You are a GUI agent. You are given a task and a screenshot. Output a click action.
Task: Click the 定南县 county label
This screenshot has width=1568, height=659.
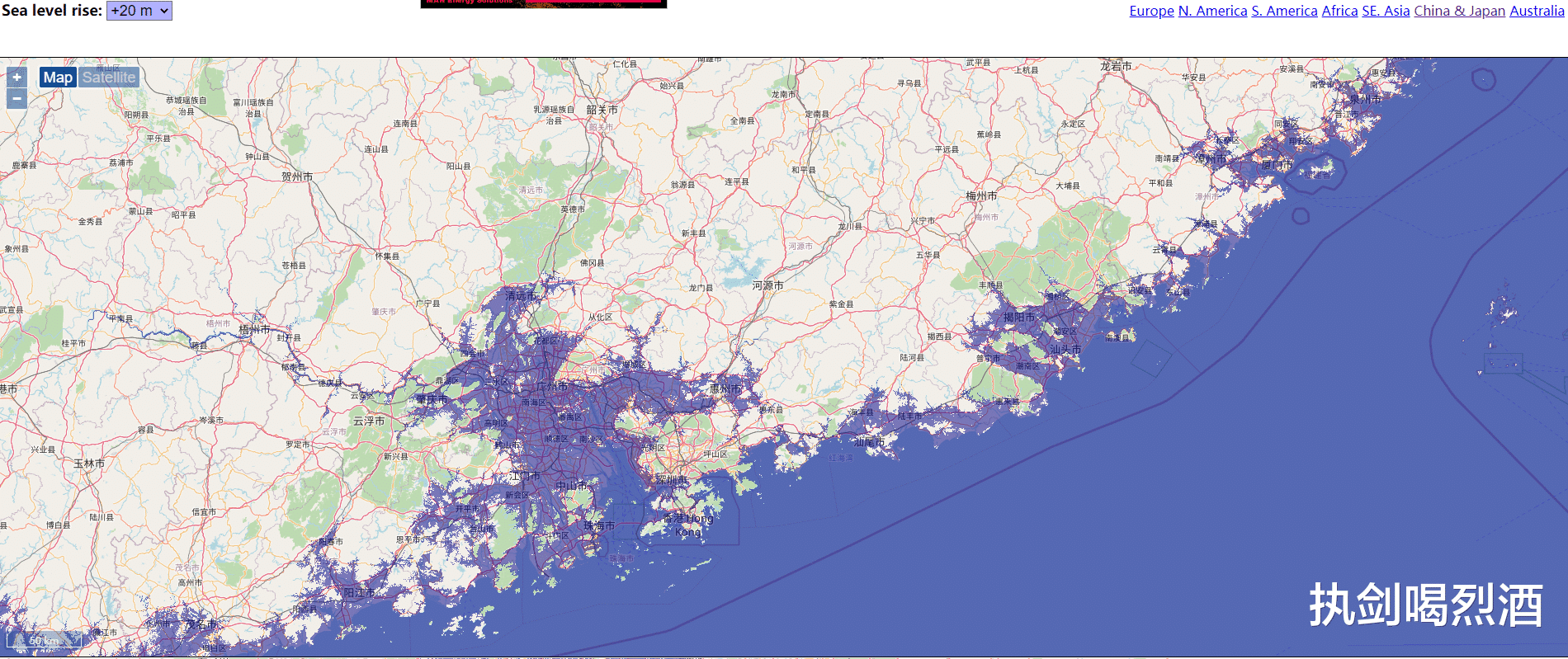click(x=817, y=115)
